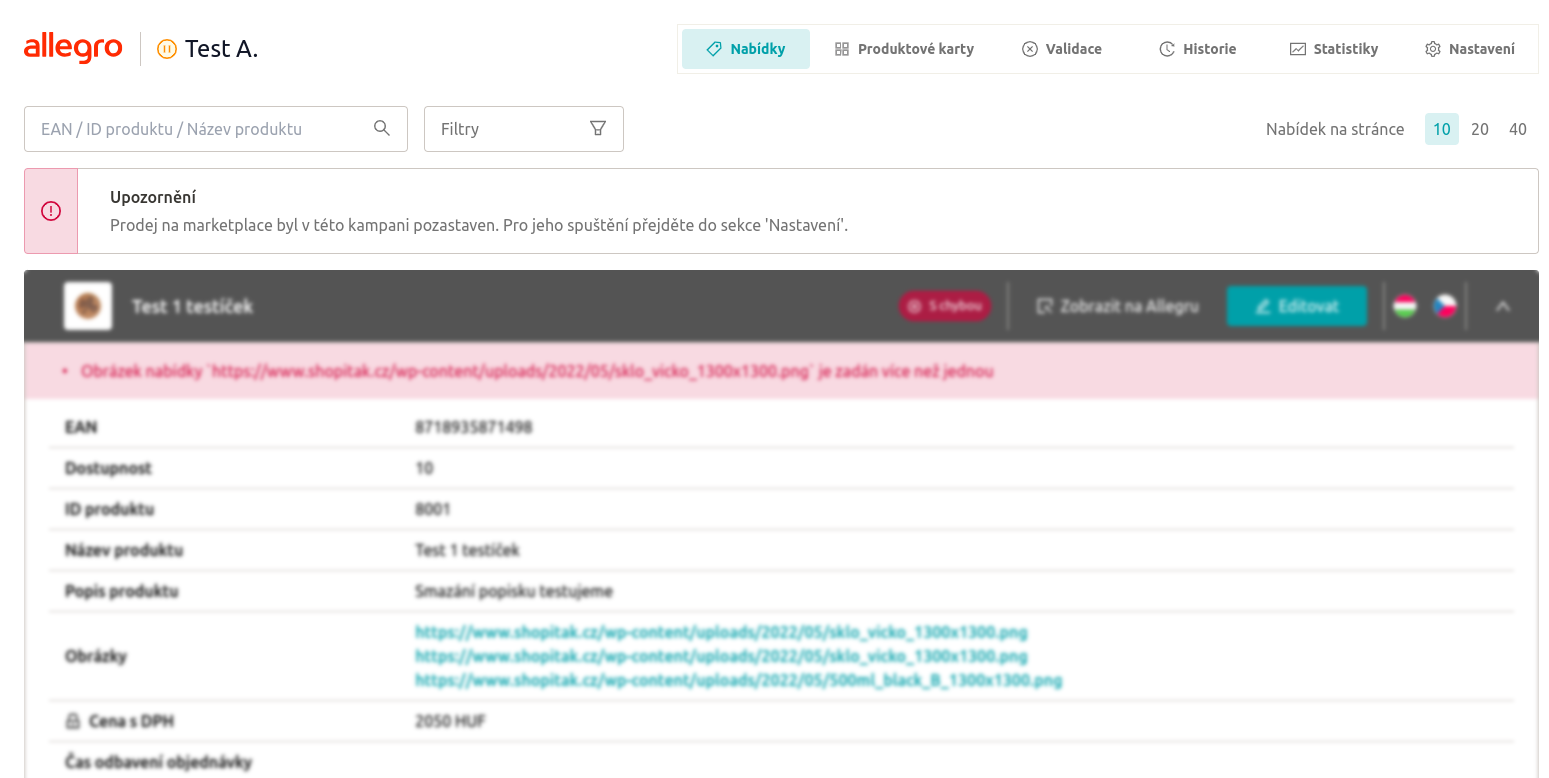Open the Nastavení tab
Viewport: 1549px width, 778px height.
point(1469,49)
